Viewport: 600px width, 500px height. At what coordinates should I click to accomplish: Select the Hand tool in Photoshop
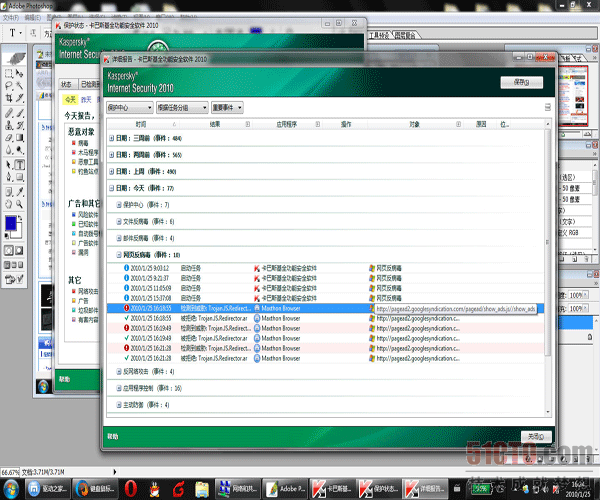click(x=8, y=204)
